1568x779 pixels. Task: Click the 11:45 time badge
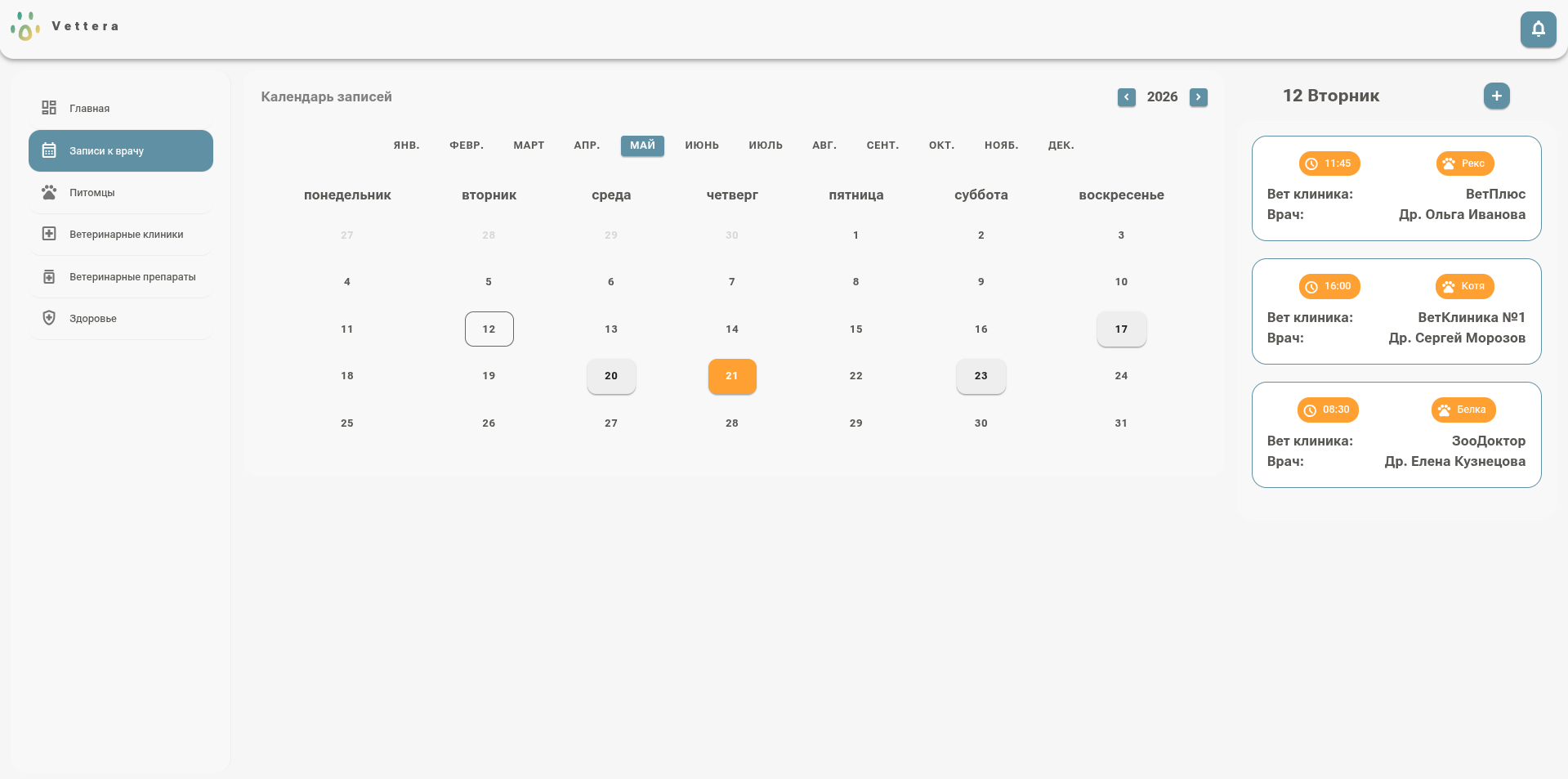pos(1329,163)
